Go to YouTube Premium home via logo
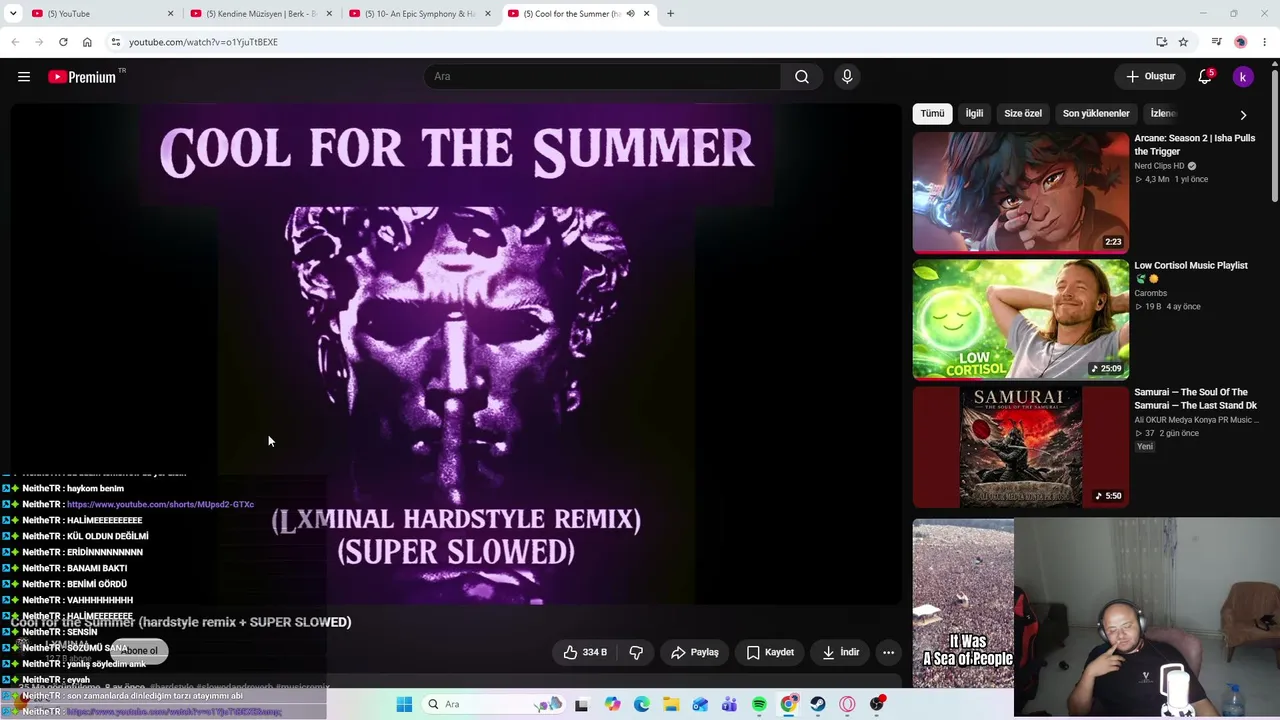1280x720 pixels. click(82, 77)
